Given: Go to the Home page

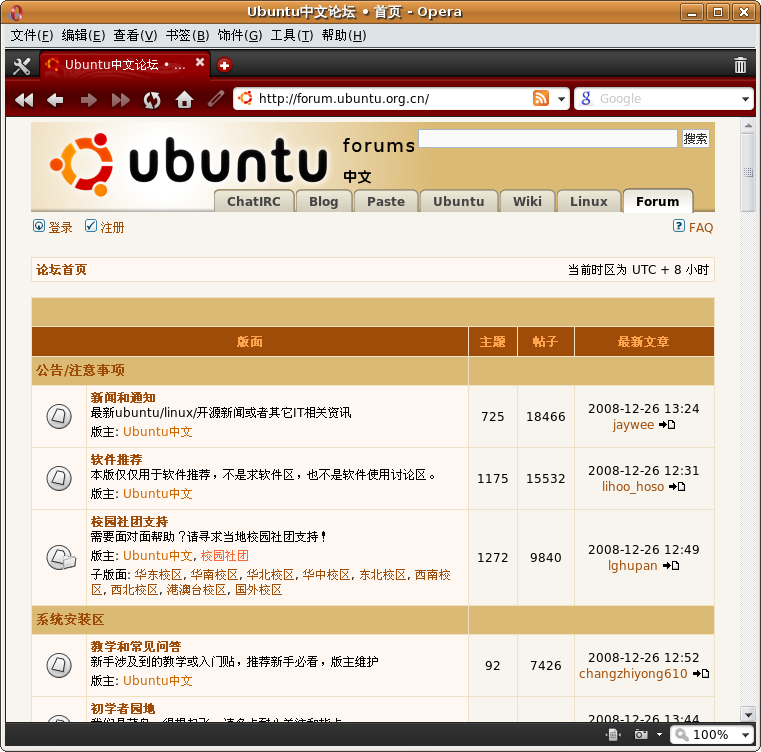Looking at the screenshot, I should 184,100.
